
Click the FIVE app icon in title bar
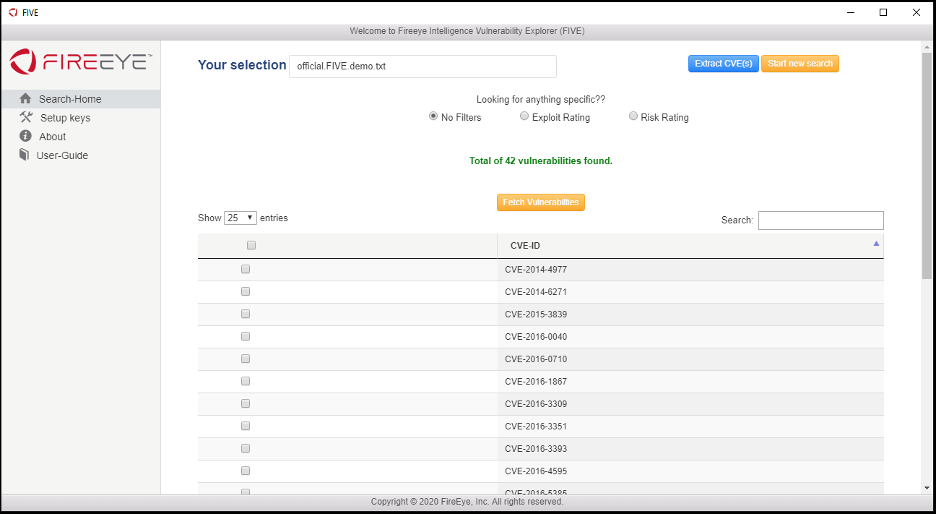point(13,13)
